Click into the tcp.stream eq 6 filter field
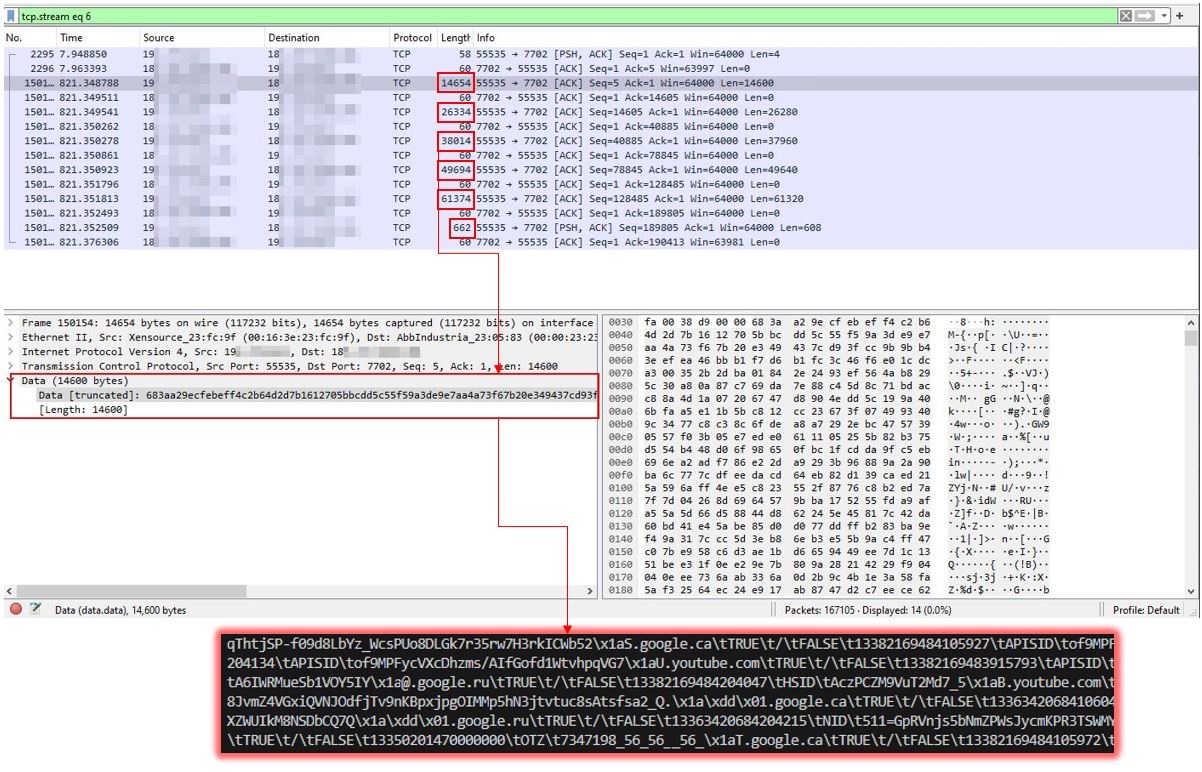1202x772 pixels. 565,16
